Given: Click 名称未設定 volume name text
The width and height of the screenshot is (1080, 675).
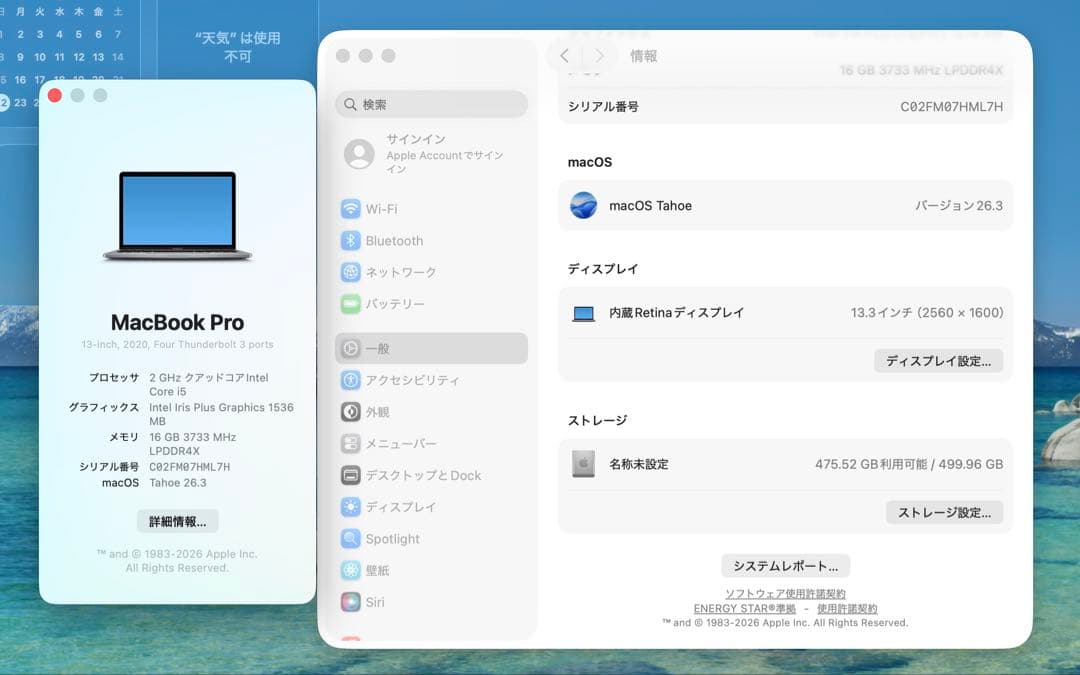Looking at the screenshot, I should (639, 464).
